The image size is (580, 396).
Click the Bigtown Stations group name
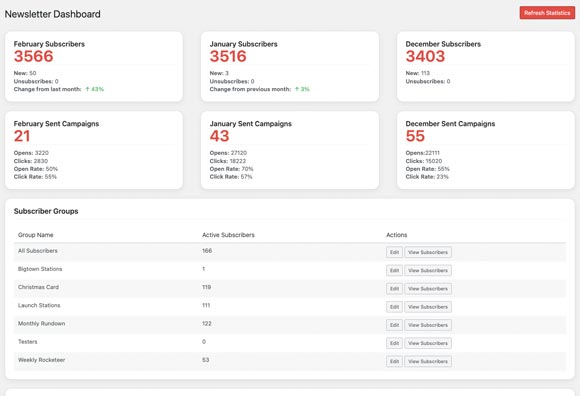40,269
